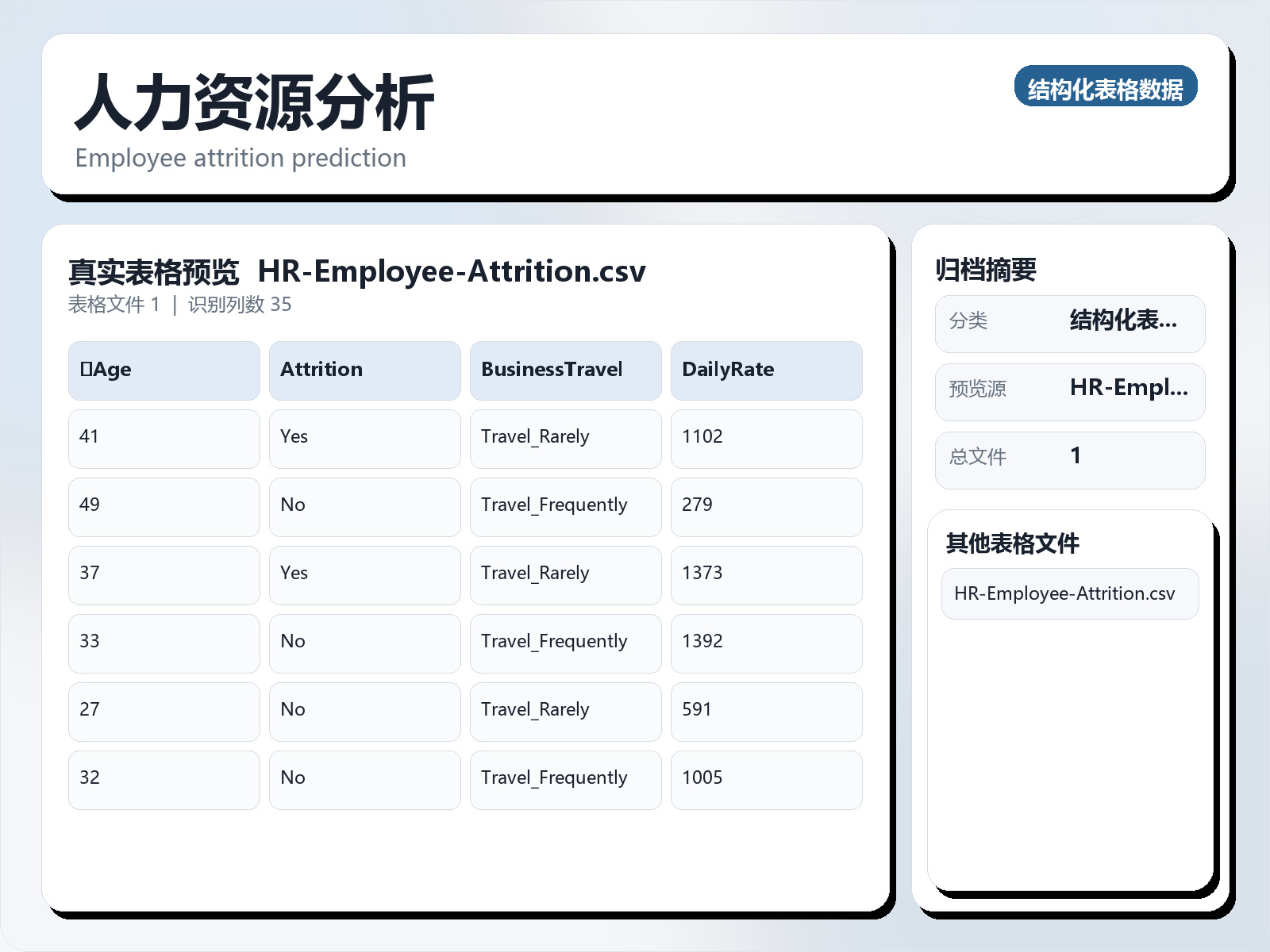The height and width of the screenshot is (952, 1270).
Task: Click the BusinessTravel column header
Action: pyautogui.click(x=565, y=370)
